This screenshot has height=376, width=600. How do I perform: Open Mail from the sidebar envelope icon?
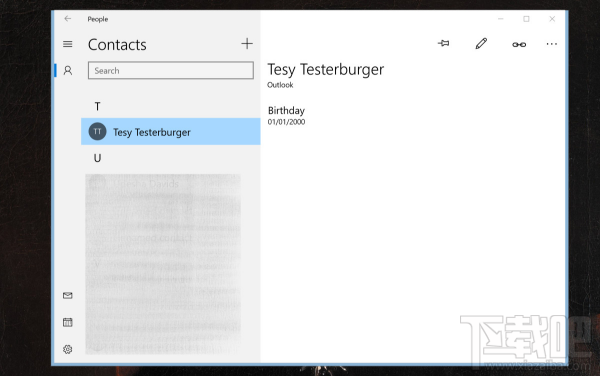click(68, 295)
